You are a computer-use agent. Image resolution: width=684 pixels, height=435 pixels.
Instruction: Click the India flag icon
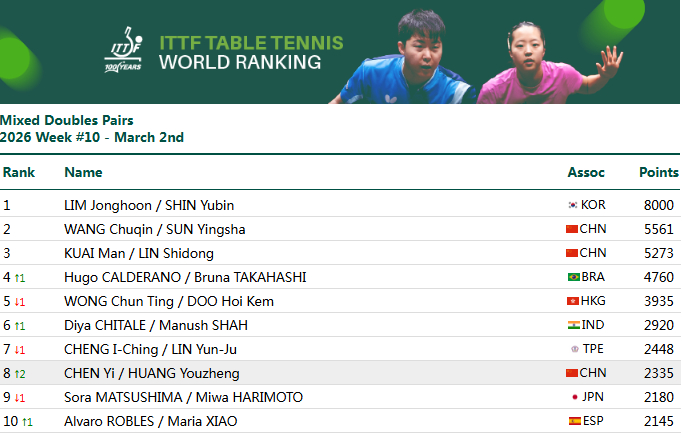(x=573, y=325)
